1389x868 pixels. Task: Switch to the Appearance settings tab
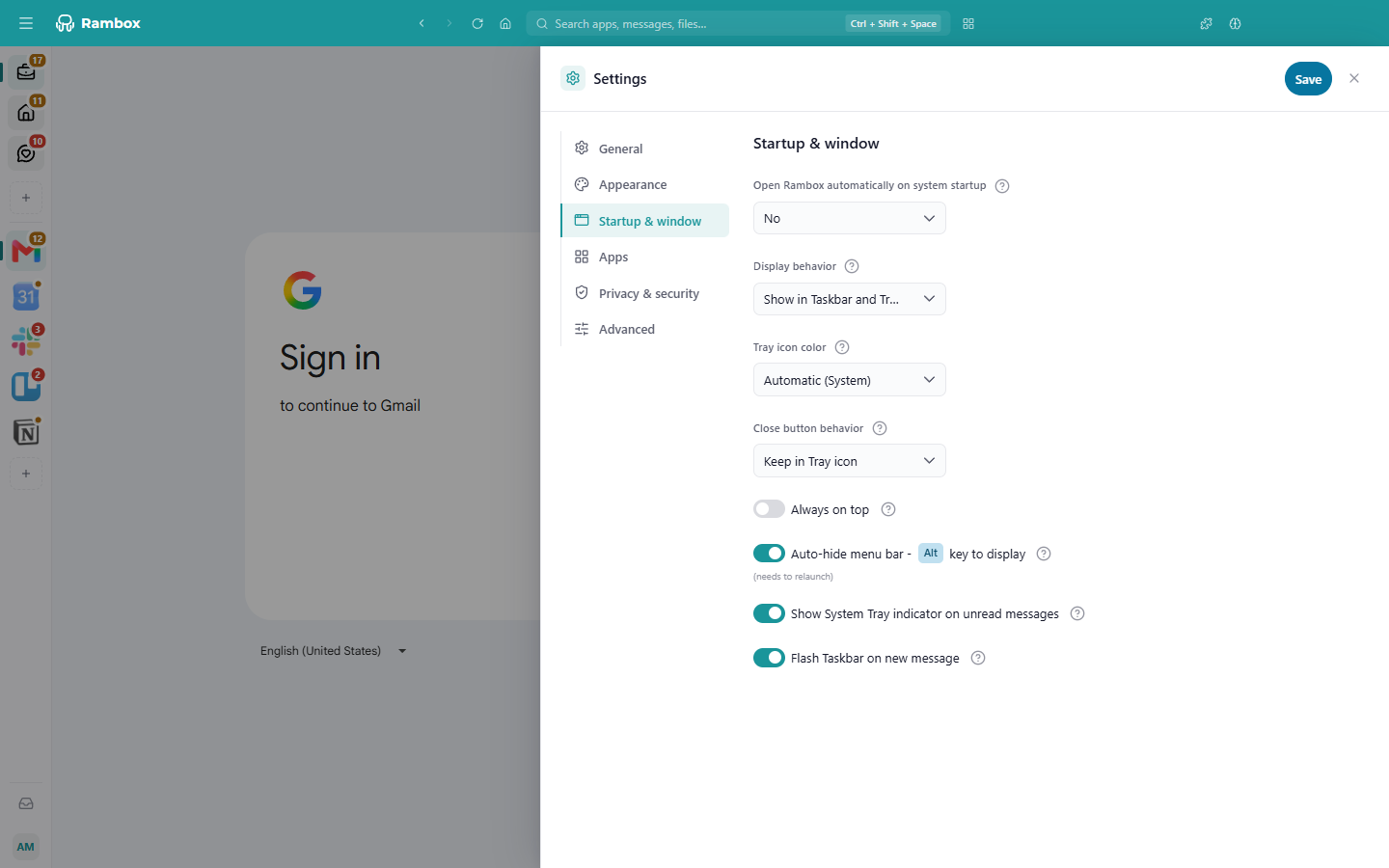click(x=644, y=184)
